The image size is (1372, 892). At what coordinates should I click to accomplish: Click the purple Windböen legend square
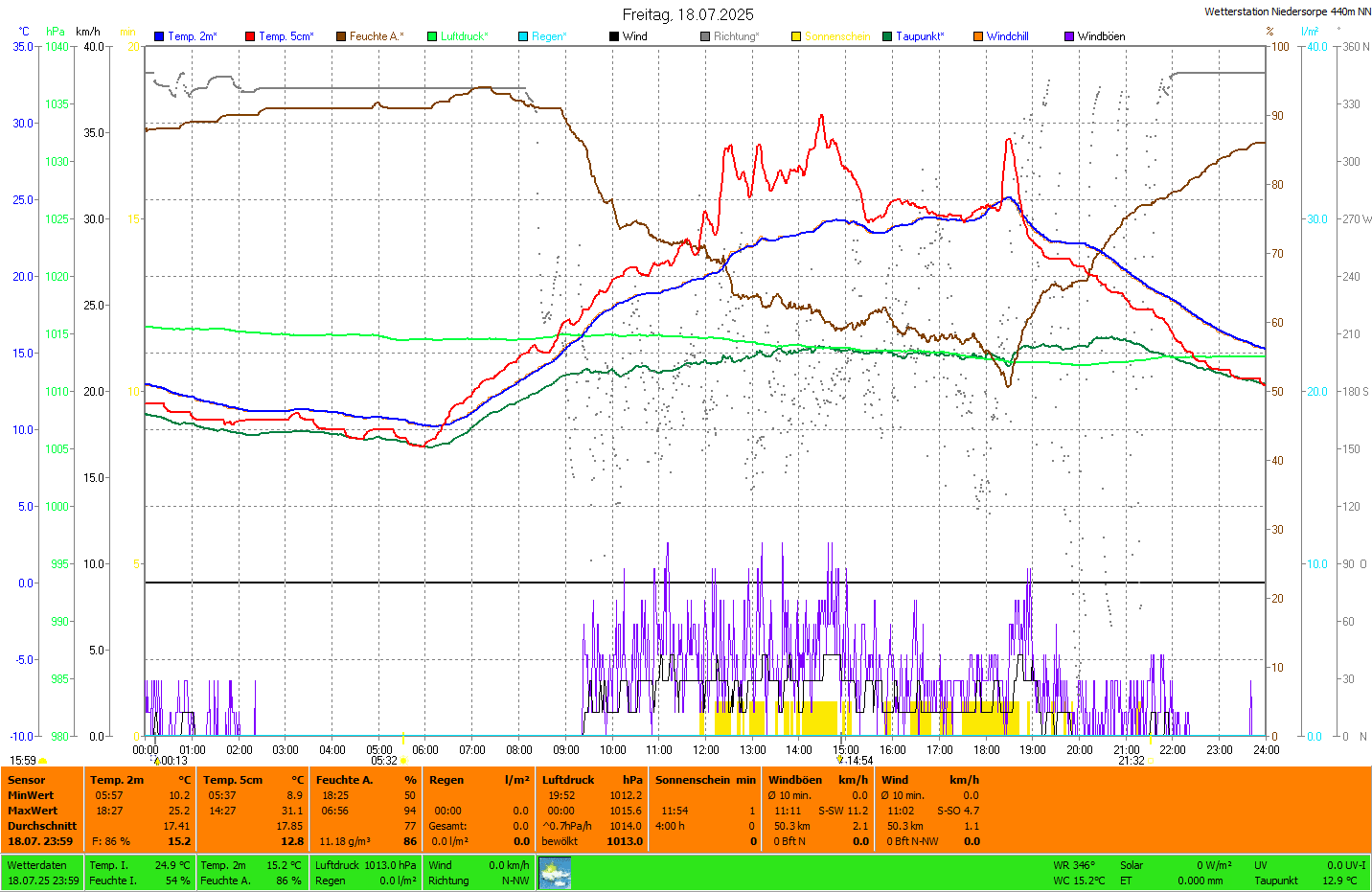pyautogui.click(x=1069, y=36)
